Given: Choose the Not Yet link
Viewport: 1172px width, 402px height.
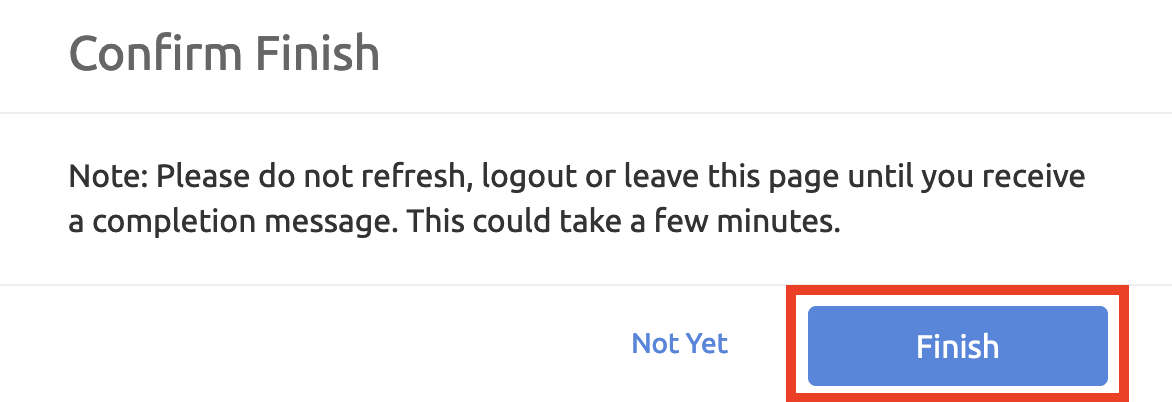Looking at the screenshot, I should coord(680,344).
